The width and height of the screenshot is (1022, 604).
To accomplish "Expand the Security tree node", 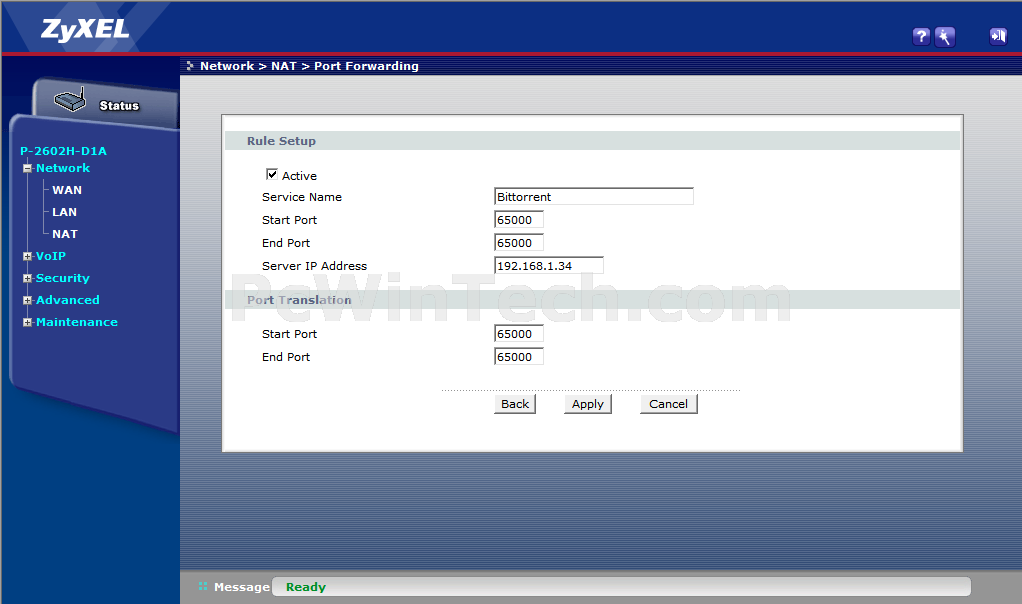I will [28, 278].
